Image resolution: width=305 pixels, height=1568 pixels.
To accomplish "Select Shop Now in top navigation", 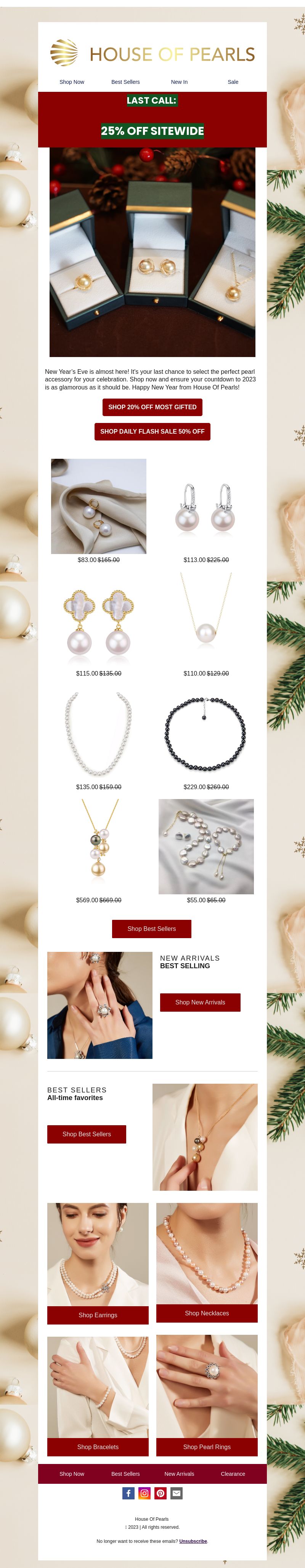I will click(x=72, y=82).
